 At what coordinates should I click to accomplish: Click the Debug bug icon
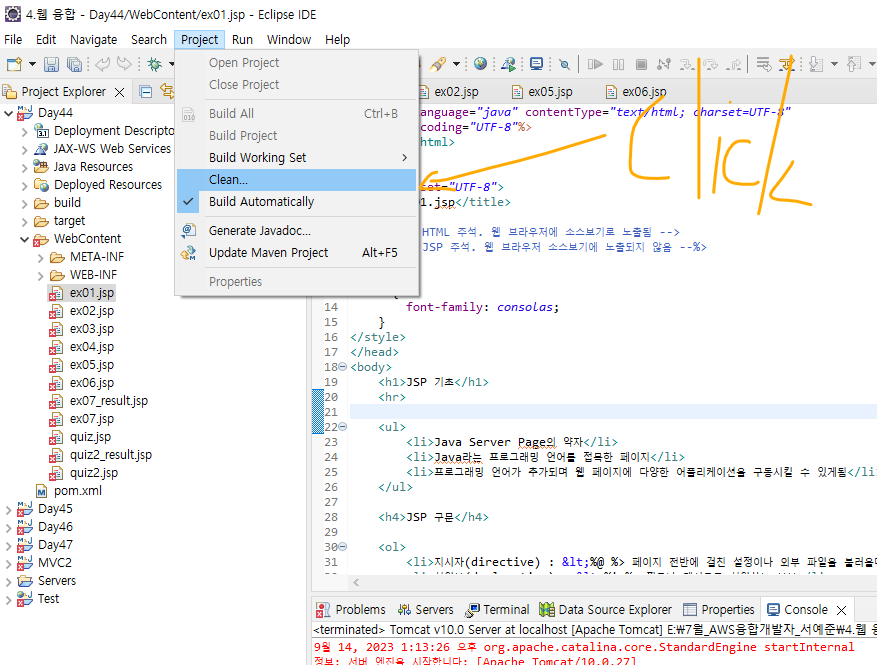click(x=154, y=64)
